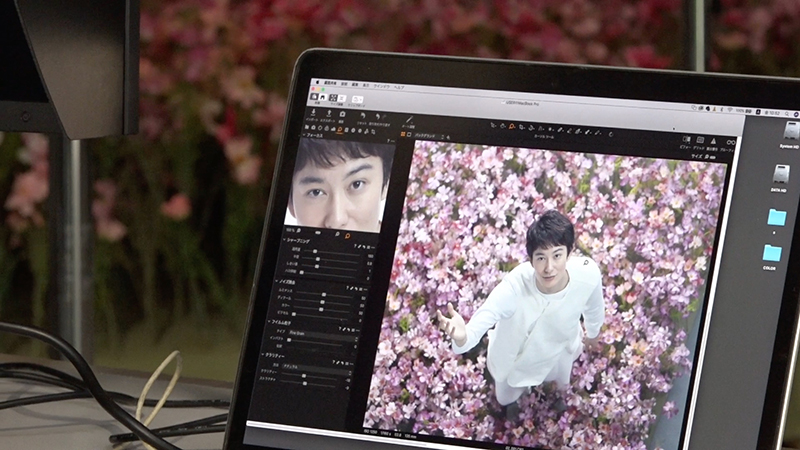Viewport: 800px width, 450px height.
Task: Select the orange Loupe cursor tool
Action: point(512,127)
